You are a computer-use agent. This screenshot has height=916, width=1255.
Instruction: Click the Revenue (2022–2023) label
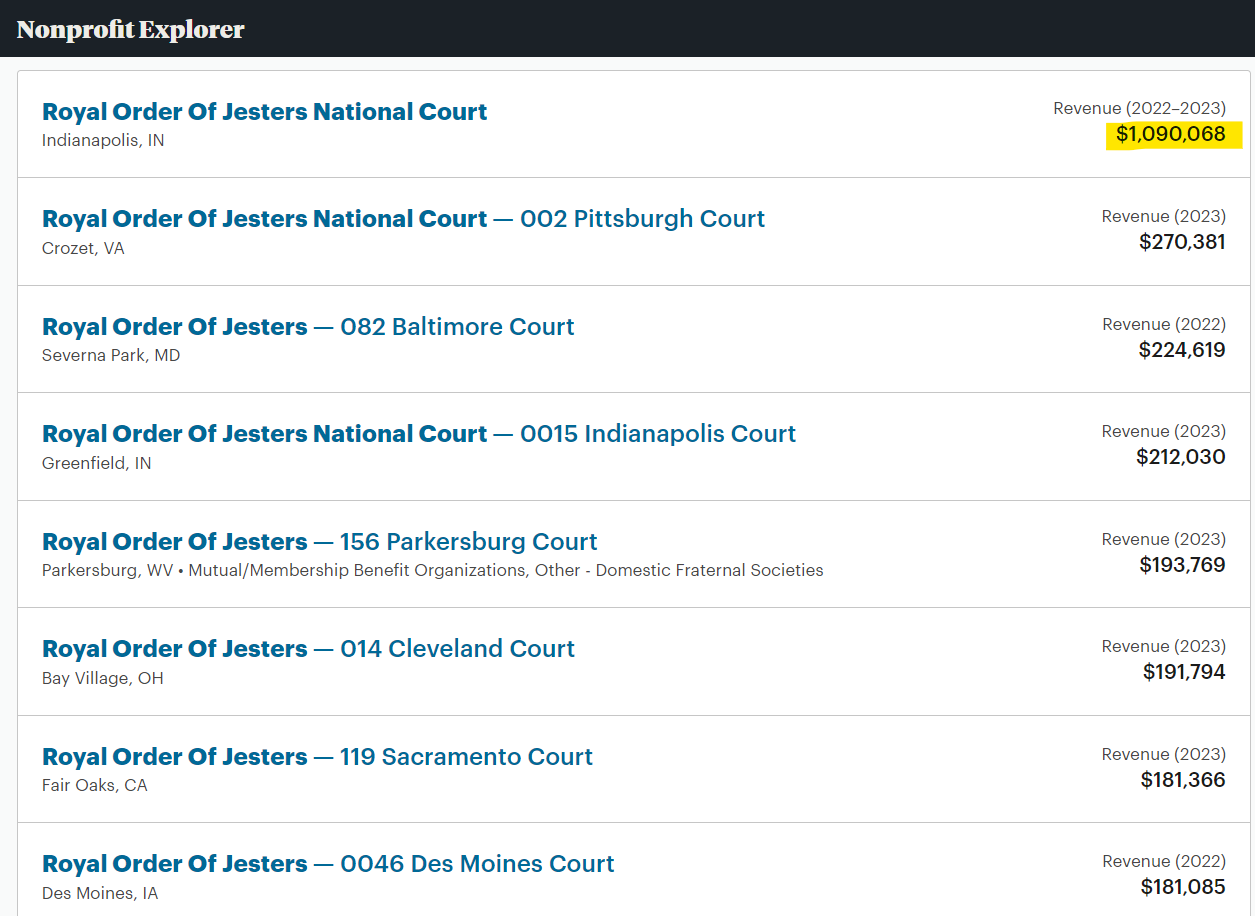(x=1139, y=109)
